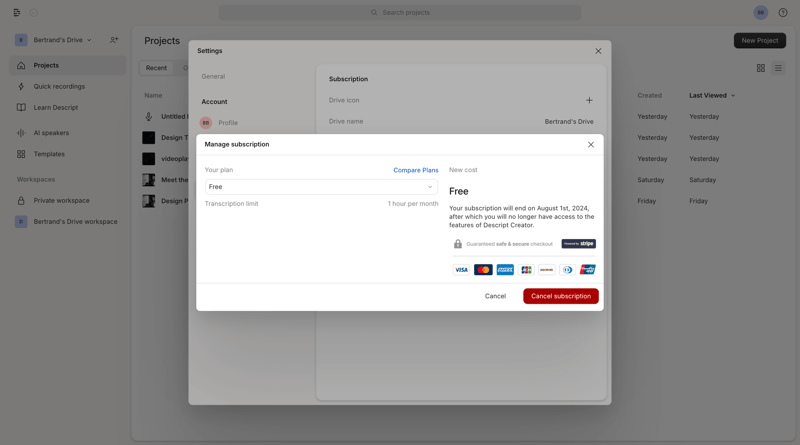The height and width of the screenshot is (445, 800).
Task: Click the Diners Club logo
Action: (x=567, y=269)
